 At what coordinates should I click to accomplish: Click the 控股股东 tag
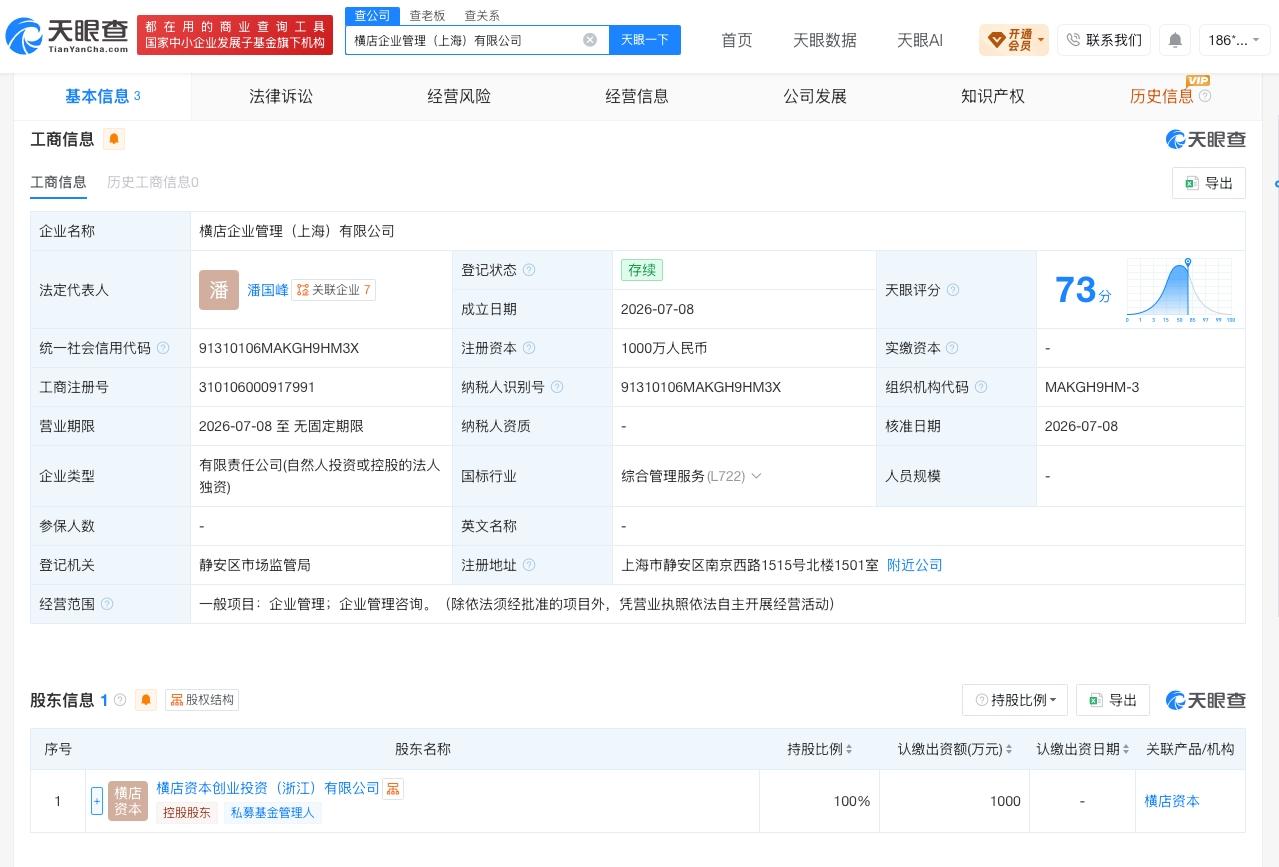187,813
